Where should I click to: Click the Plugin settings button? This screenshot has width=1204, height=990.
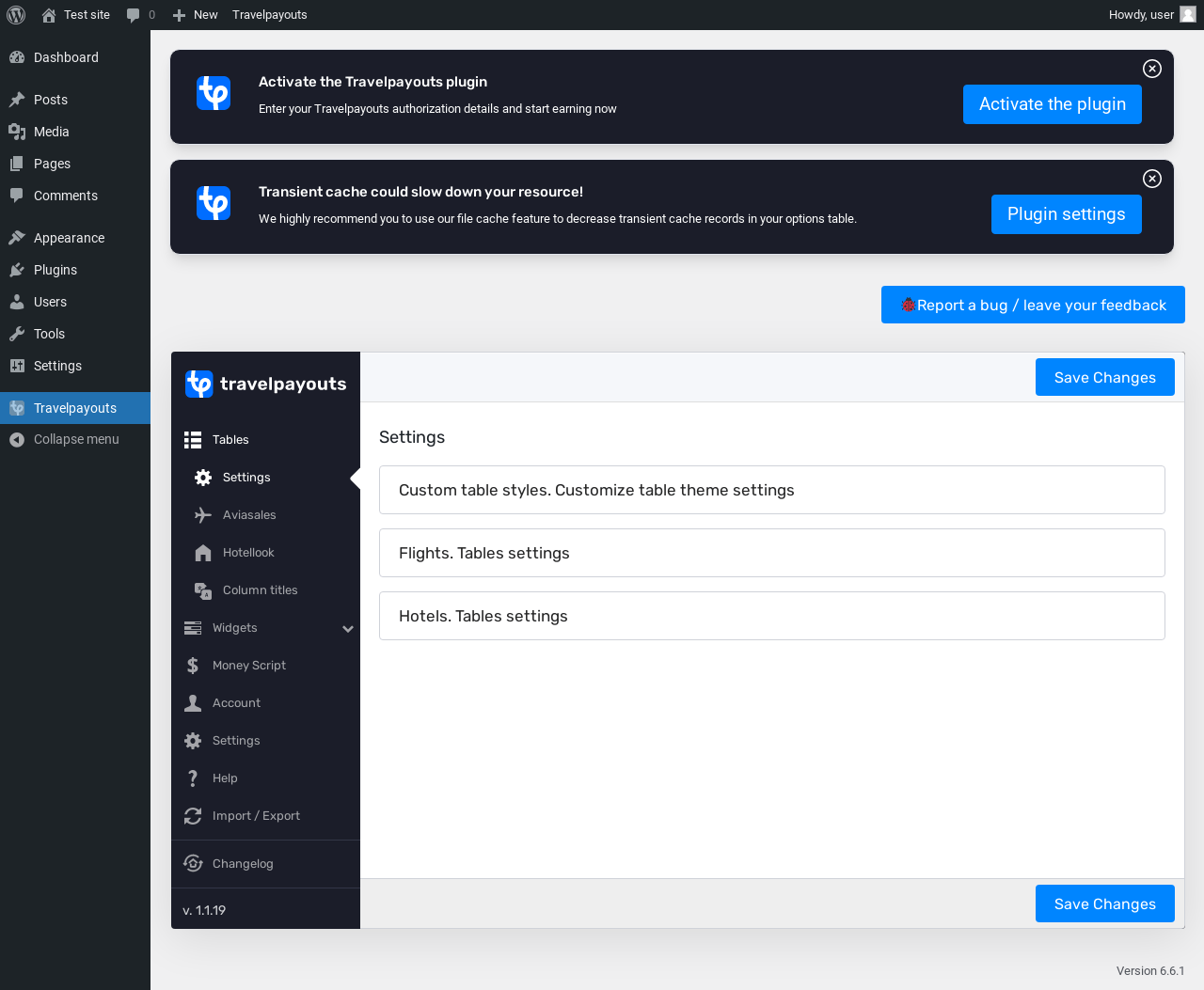click(x=1067, y=214)
